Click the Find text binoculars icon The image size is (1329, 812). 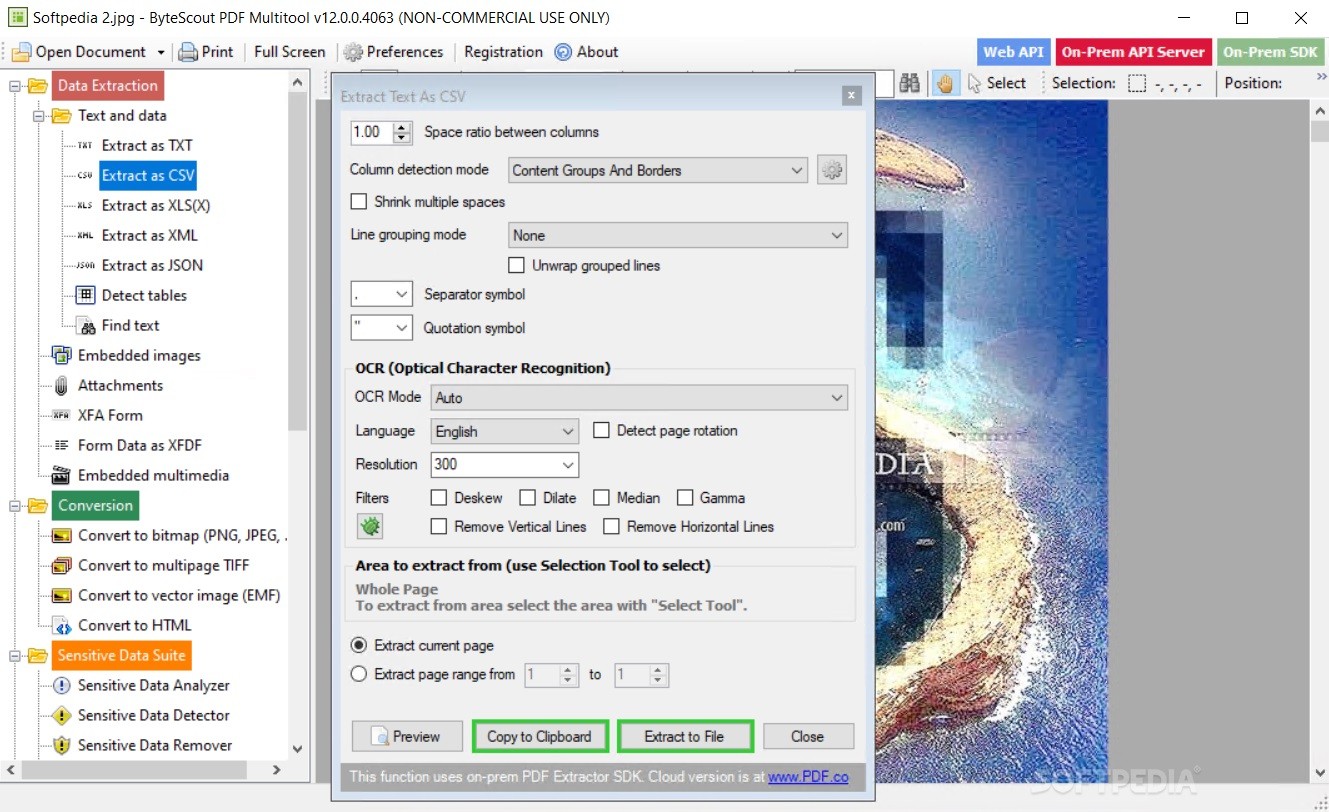[x=85, y=325]
